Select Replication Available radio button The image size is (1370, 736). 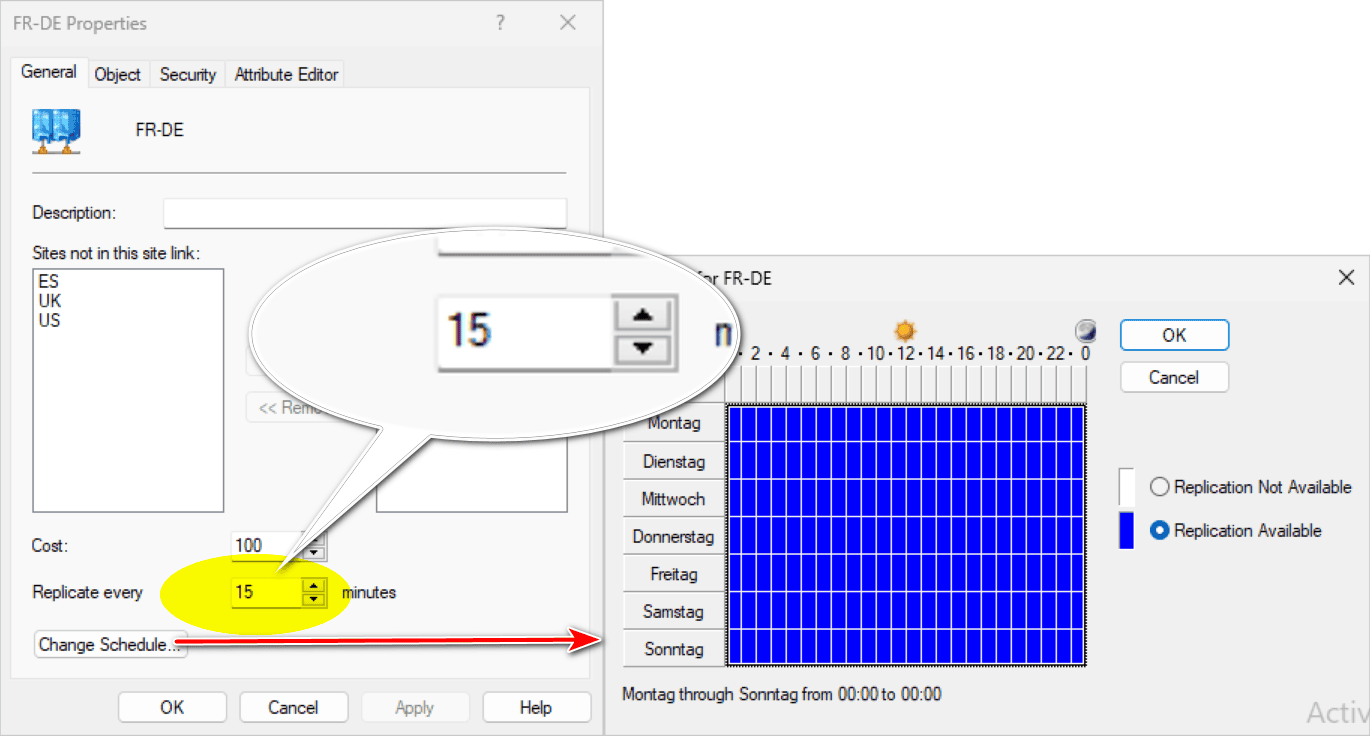tap(1160, 531)
